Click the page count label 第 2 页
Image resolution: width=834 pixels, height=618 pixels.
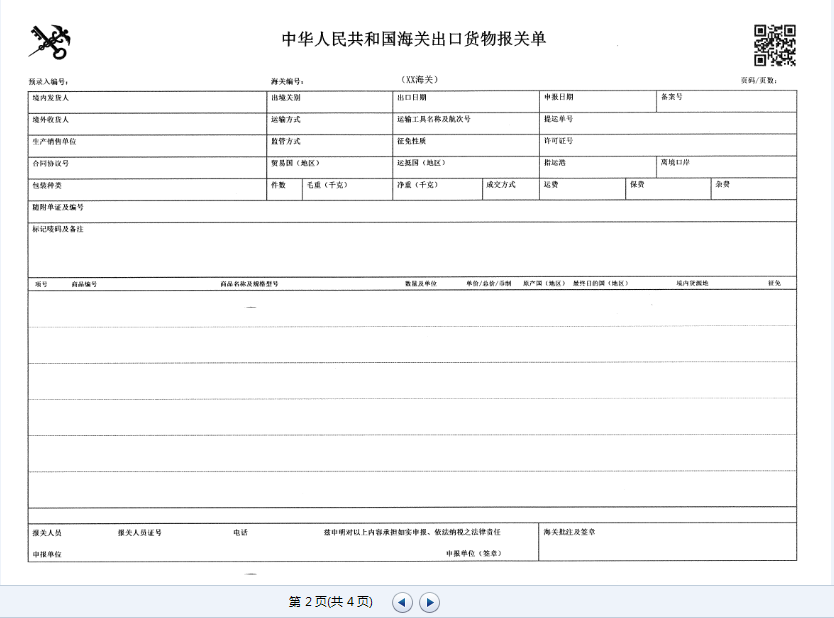click(330, 602)
